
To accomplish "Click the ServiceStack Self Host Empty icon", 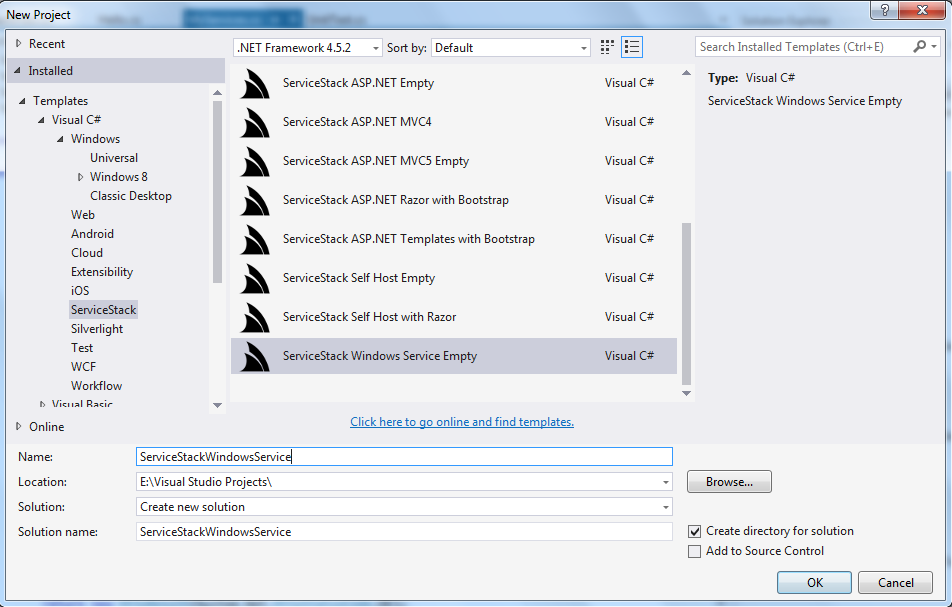I will tap(255, 279).
